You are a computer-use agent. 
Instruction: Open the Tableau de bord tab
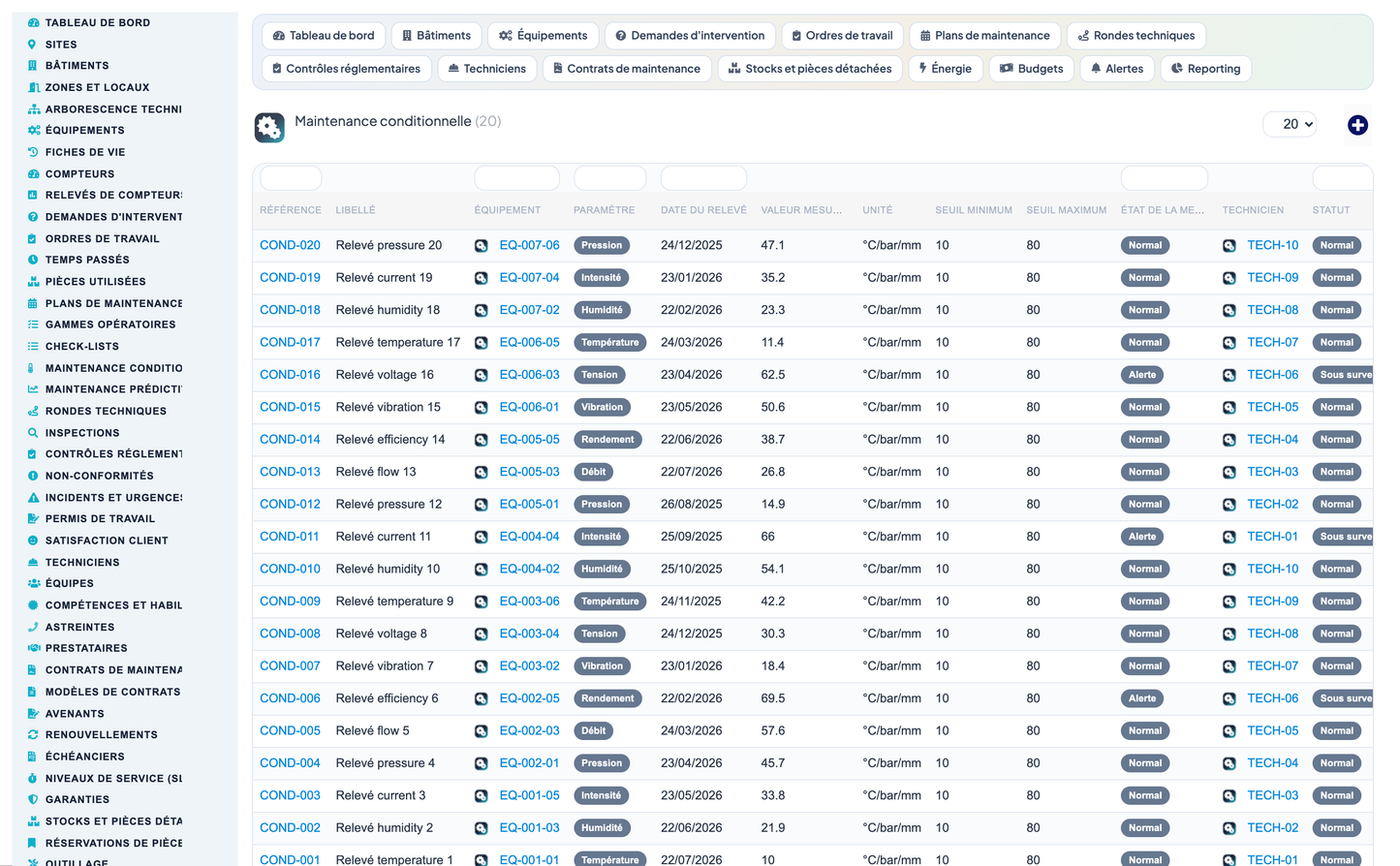(324, 36)
